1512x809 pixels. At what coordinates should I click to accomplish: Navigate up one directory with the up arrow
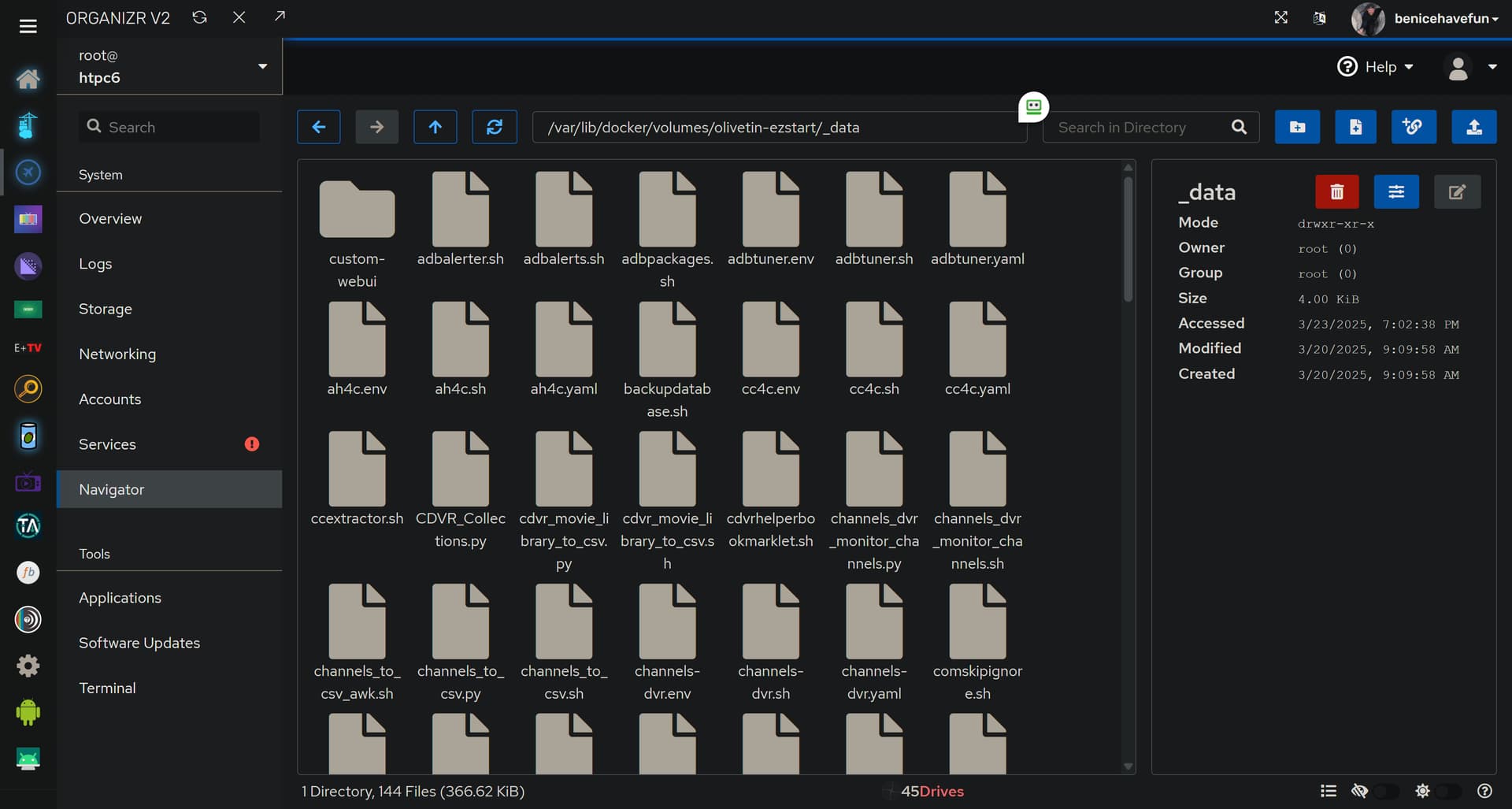pos(435,127)
